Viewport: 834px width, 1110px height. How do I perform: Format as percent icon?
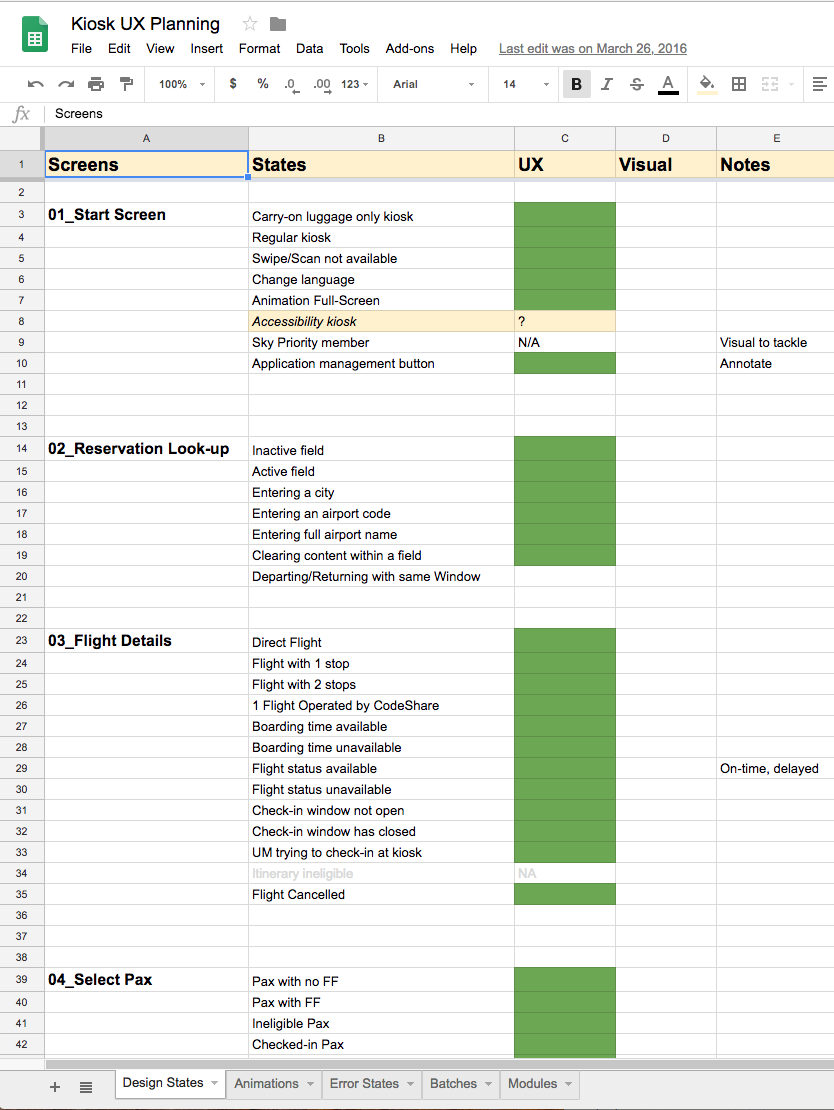tap(263, 84)
